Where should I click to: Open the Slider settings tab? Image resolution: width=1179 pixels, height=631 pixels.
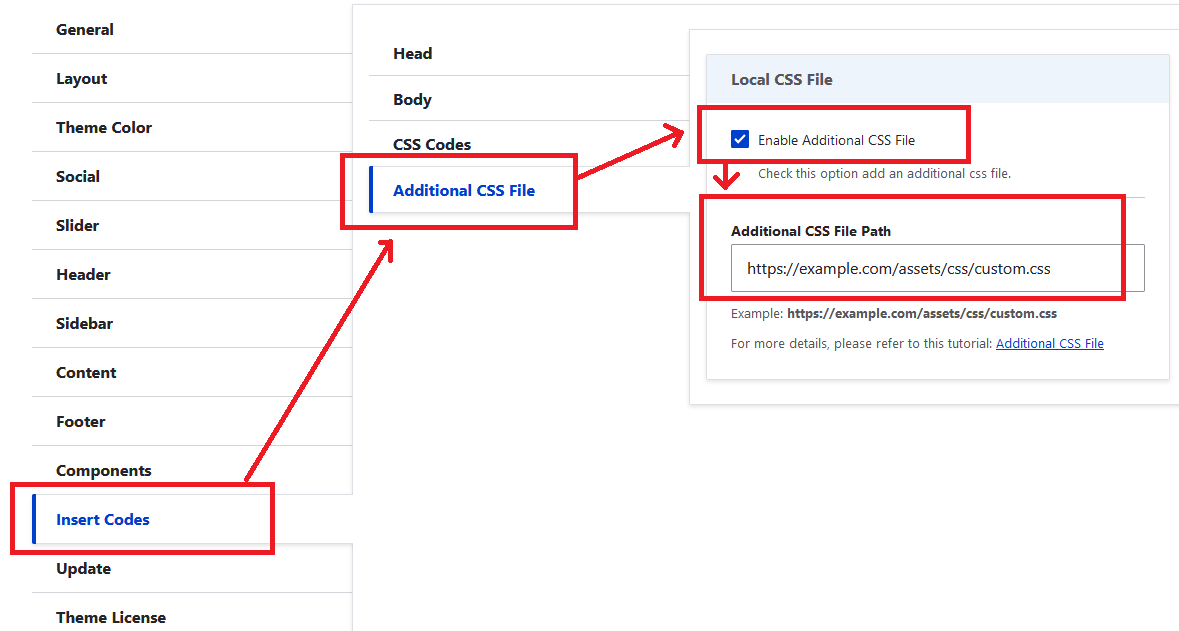pos(78,226)
